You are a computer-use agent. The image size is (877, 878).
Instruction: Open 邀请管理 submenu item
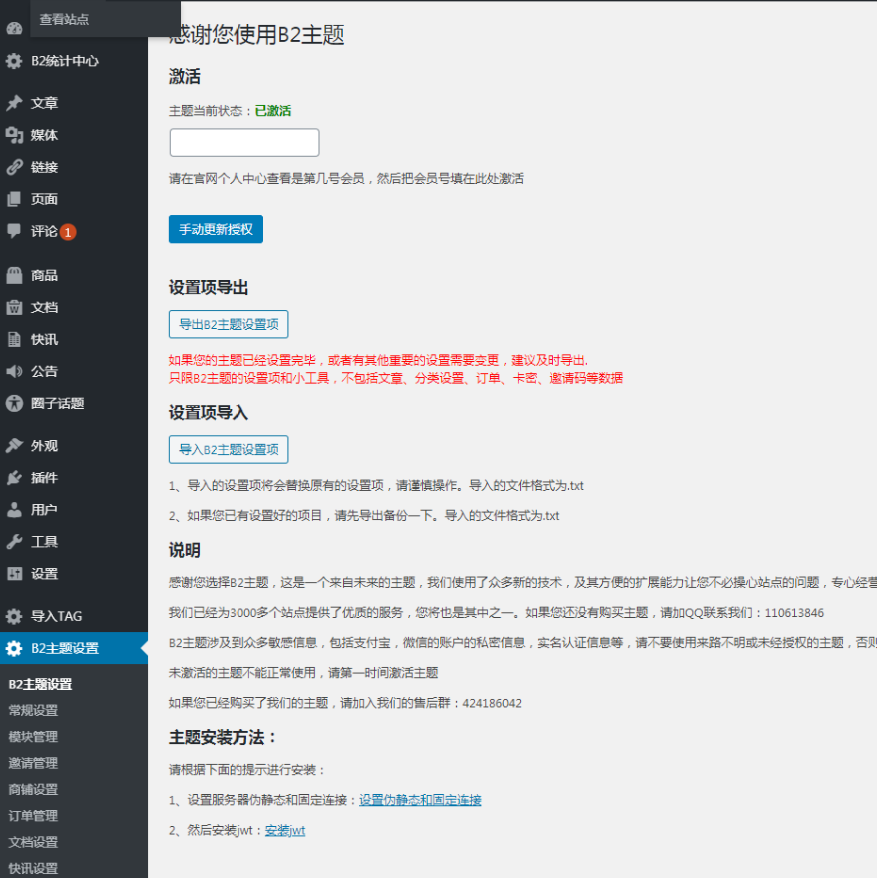point(33,763)
